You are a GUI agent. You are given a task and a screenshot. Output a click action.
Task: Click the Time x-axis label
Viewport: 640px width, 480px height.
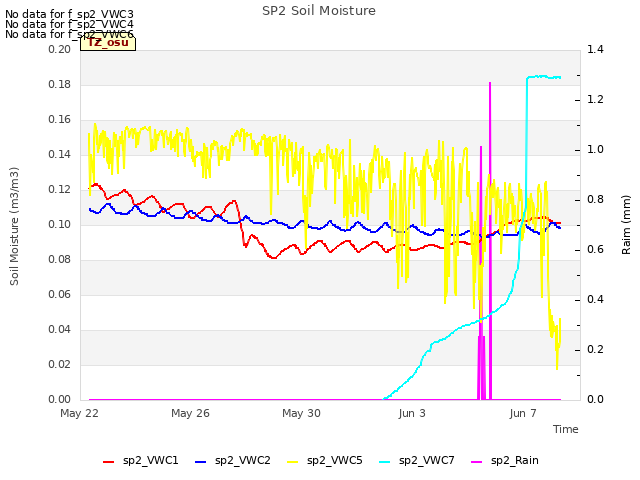(x=566, y=429)
